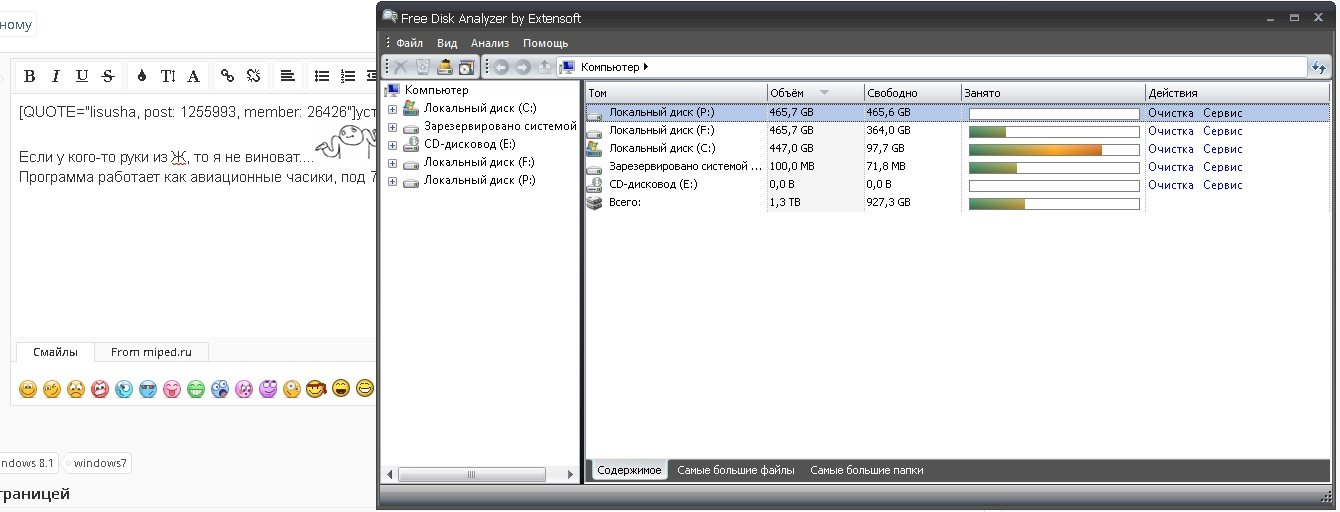Insert the red angry emoticon
Viewport: 1340px width, 512px height.
100,388
